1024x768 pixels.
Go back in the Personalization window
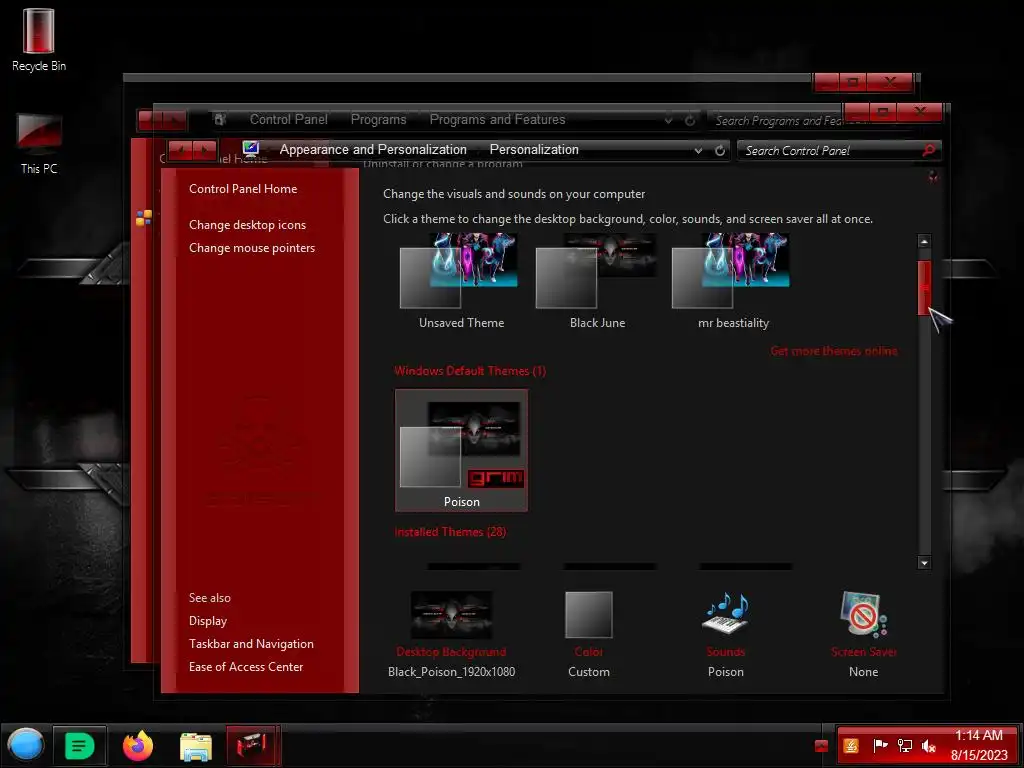(180, 151)
